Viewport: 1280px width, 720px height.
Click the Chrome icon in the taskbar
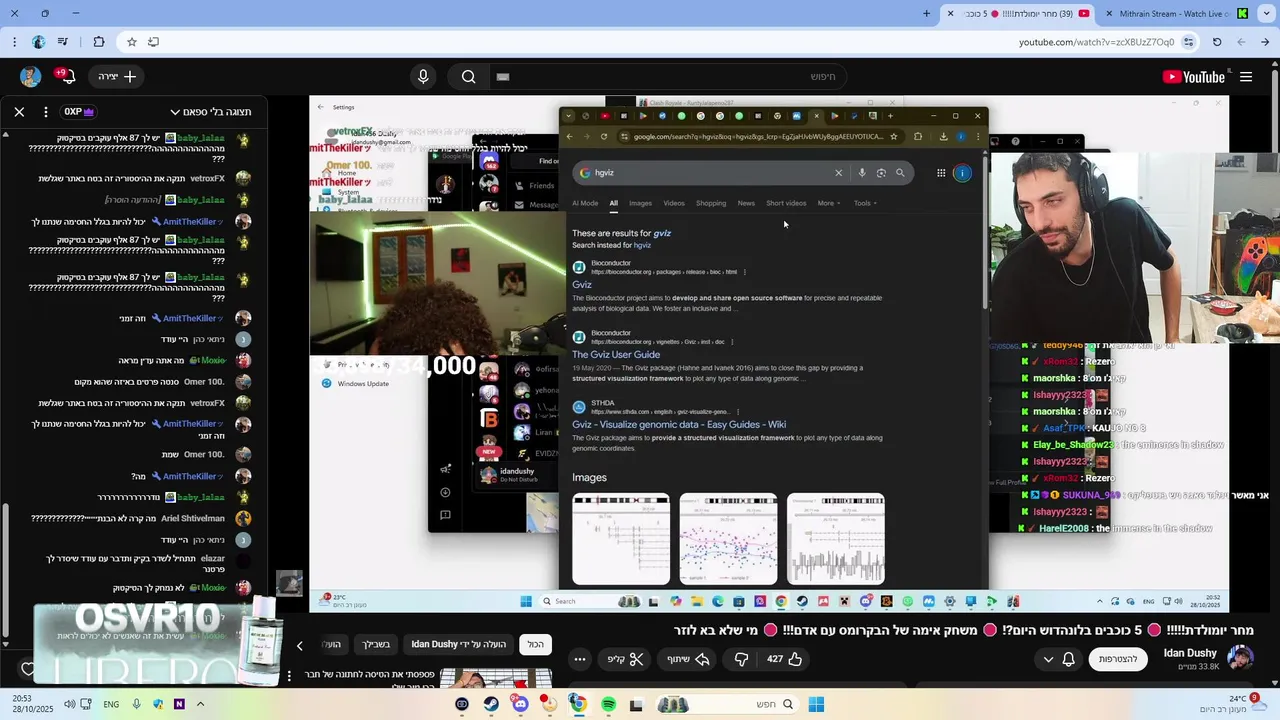point(578,705)
